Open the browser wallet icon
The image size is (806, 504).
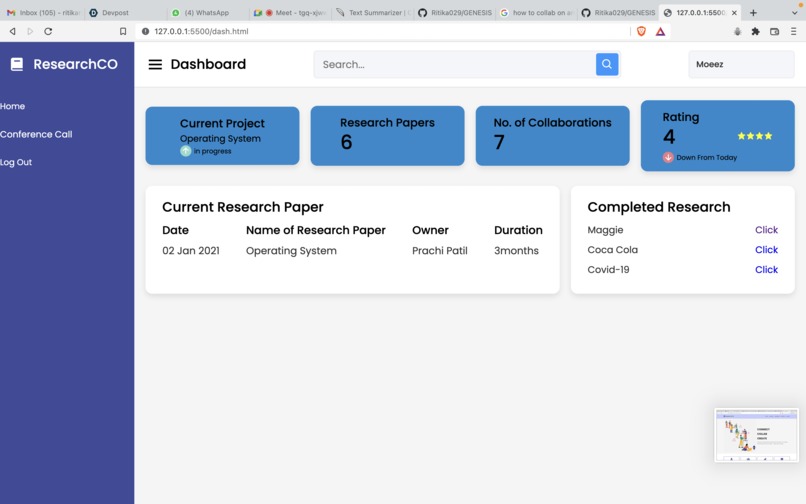[775, 31]
